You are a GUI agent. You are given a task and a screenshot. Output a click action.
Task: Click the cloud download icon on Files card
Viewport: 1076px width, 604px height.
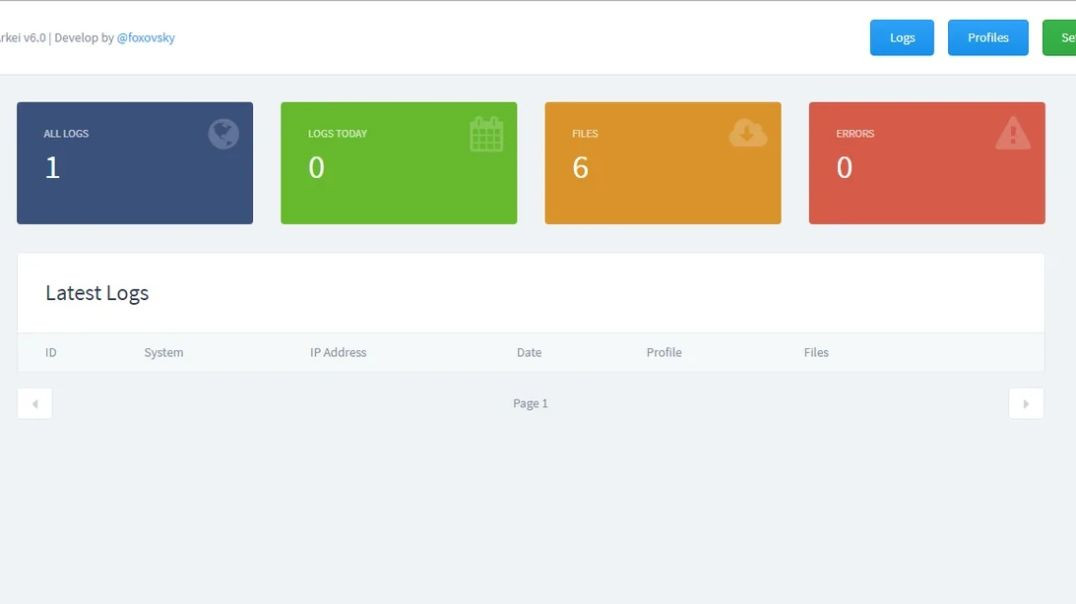(748, 132)
